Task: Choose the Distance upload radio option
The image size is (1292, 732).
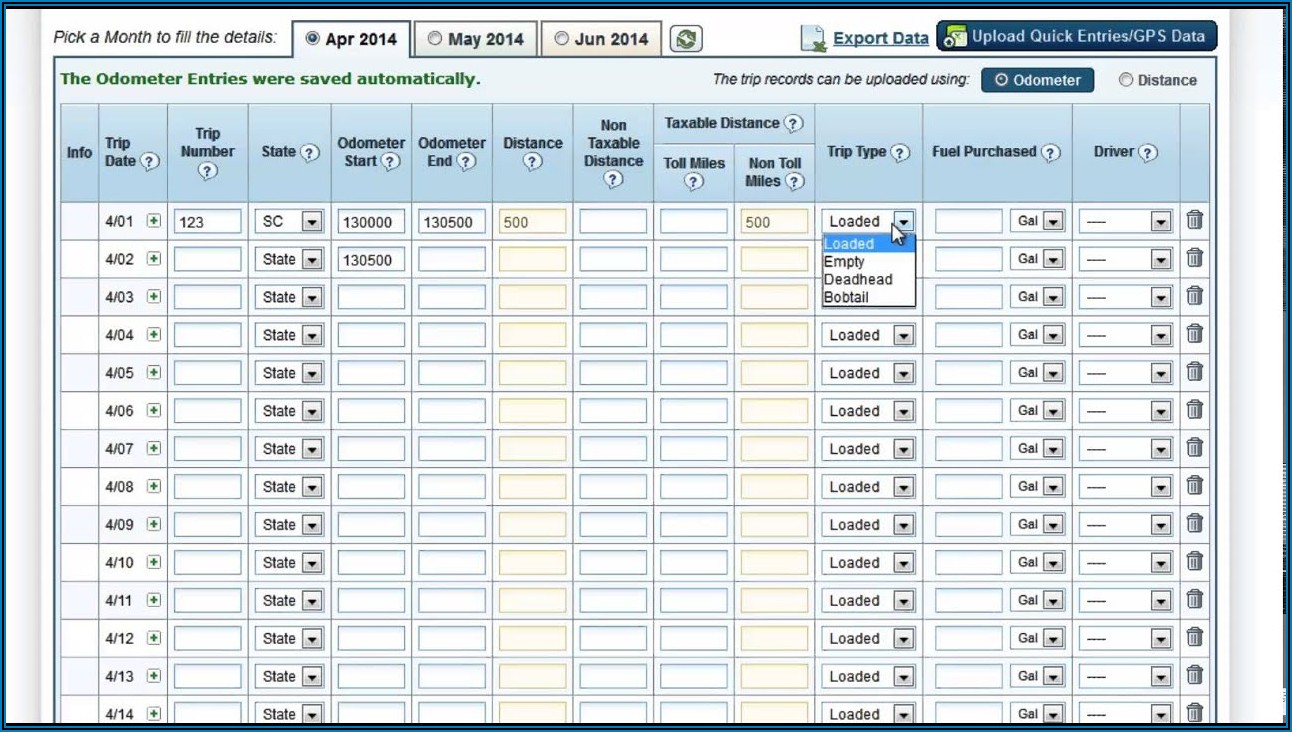Action: [1126, 81]
